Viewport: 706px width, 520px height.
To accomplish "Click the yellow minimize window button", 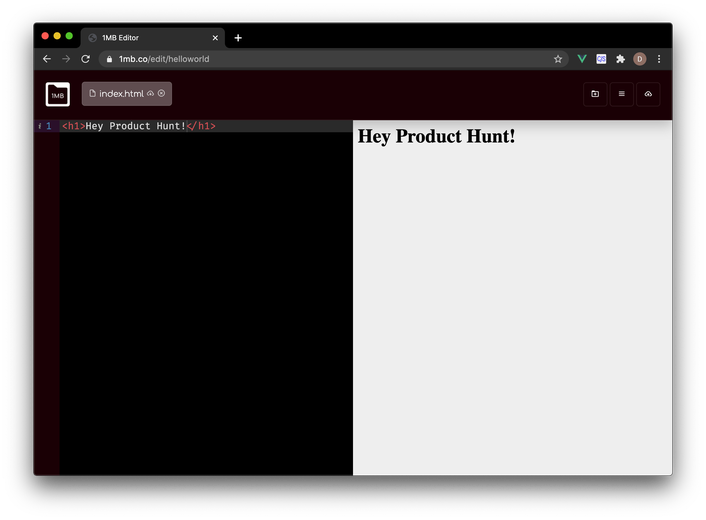I will point(57,36).
